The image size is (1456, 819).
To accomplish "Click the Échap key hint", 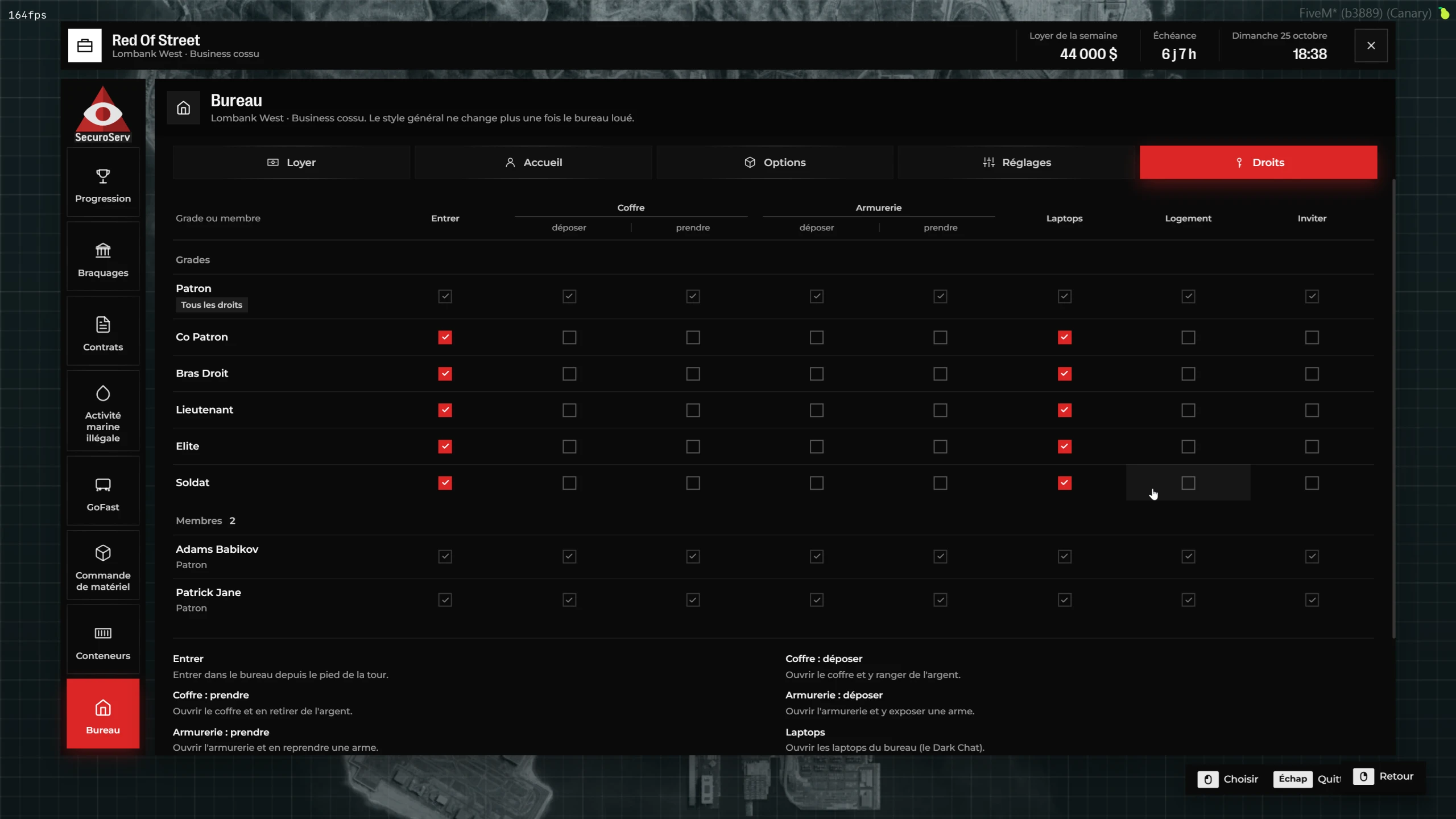I will click(1293, 779).
